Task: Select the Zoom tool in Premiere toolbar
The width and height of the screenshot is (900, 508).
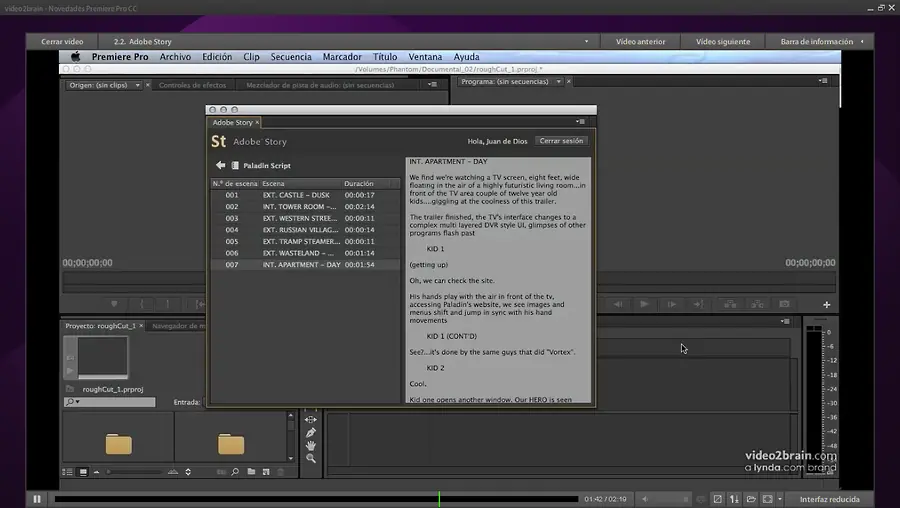Action: click(x=311, y=458)
